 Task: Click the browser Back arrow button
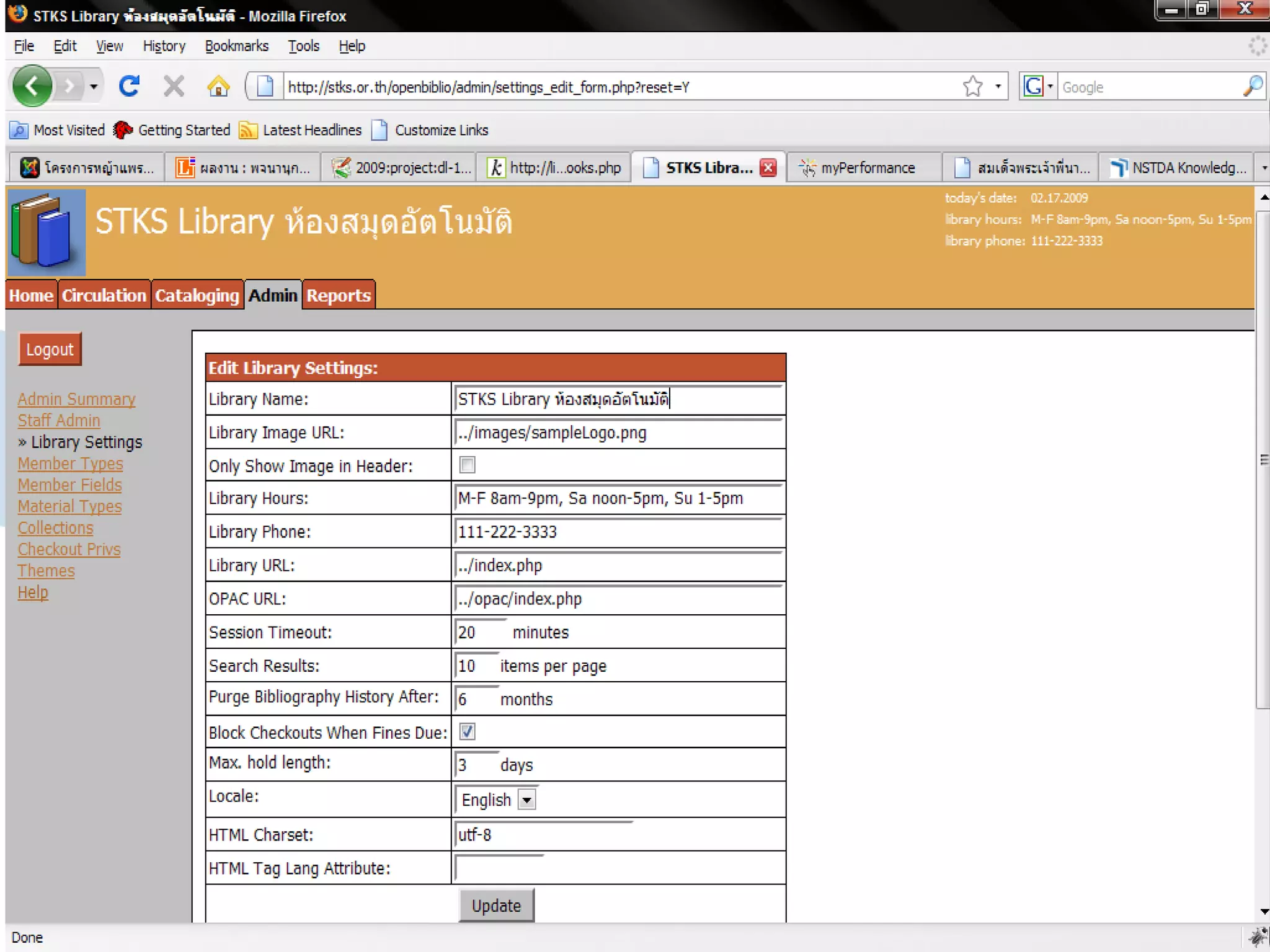[32, 86]
